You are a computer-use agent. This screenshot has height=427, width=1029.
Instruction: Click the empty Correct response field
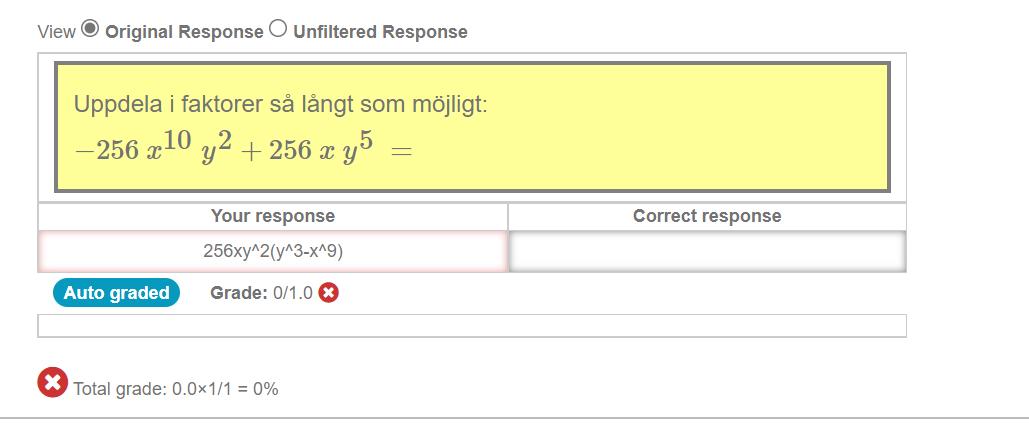click(707, 252)
